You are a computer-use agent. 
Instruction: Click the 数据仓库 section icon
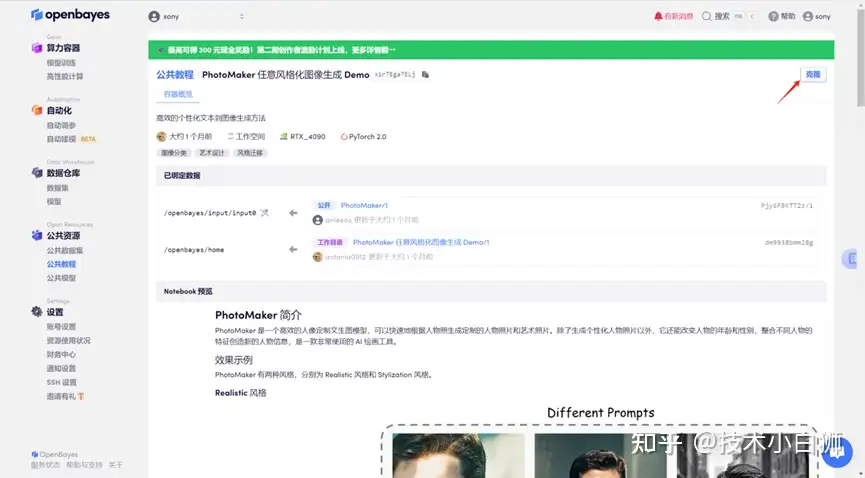click(36, 173)
